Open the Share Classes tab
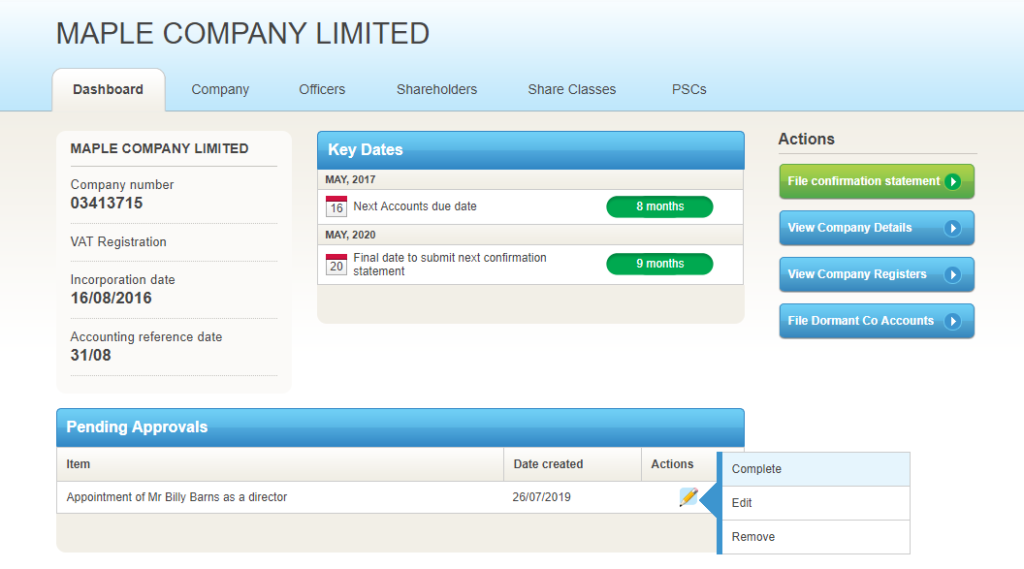 click(x=572, y=90)
